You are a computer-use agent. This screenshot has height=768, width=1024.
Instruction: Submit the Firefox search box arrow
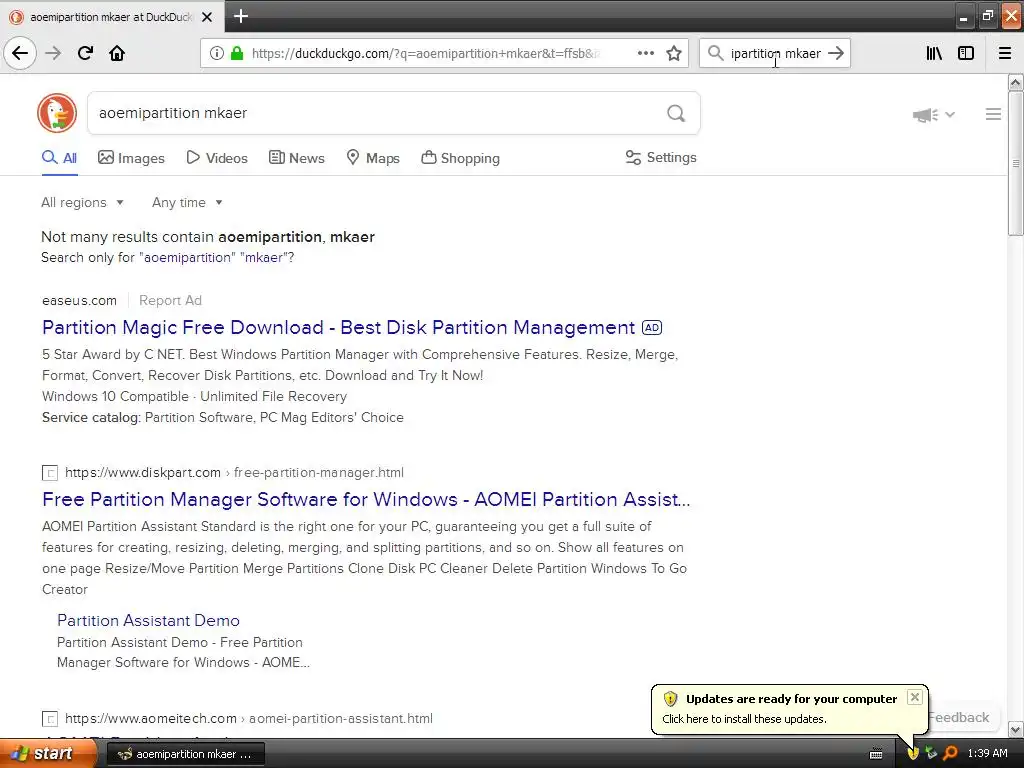coord(836,53)
